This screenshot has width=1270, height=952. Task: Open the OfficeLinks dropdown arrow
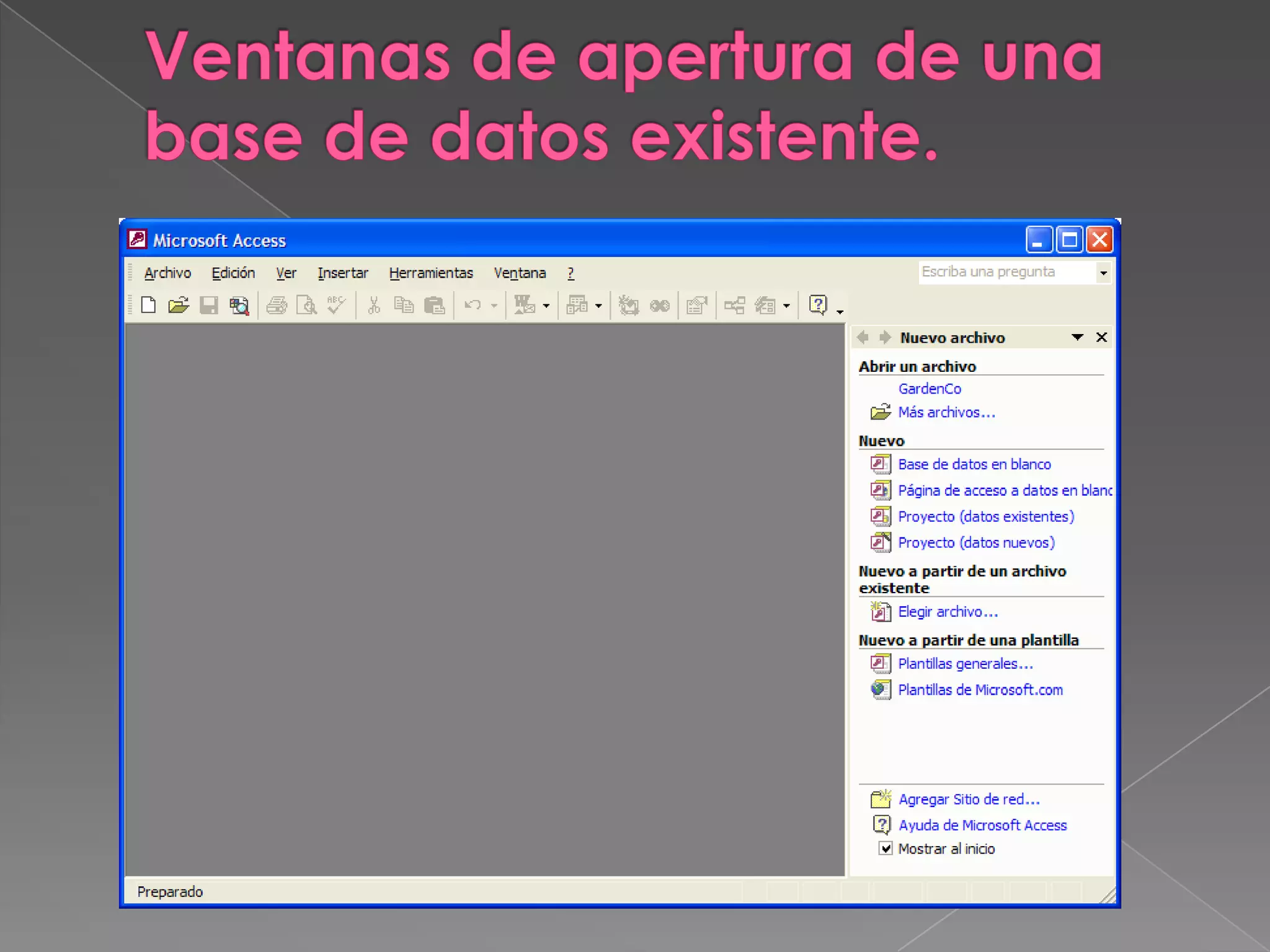(x=546, y=306)
